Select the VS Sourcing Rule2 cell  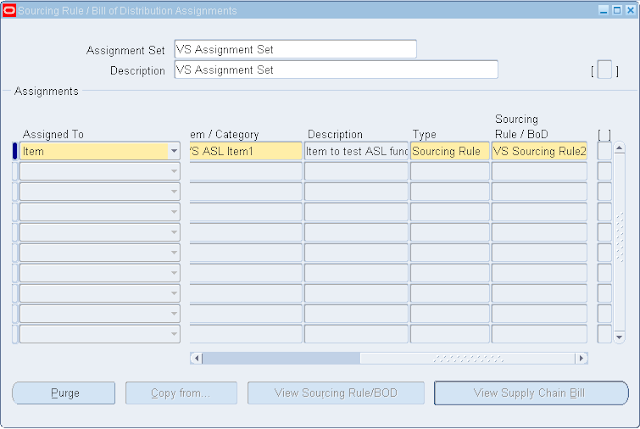[x=540, y=151]
